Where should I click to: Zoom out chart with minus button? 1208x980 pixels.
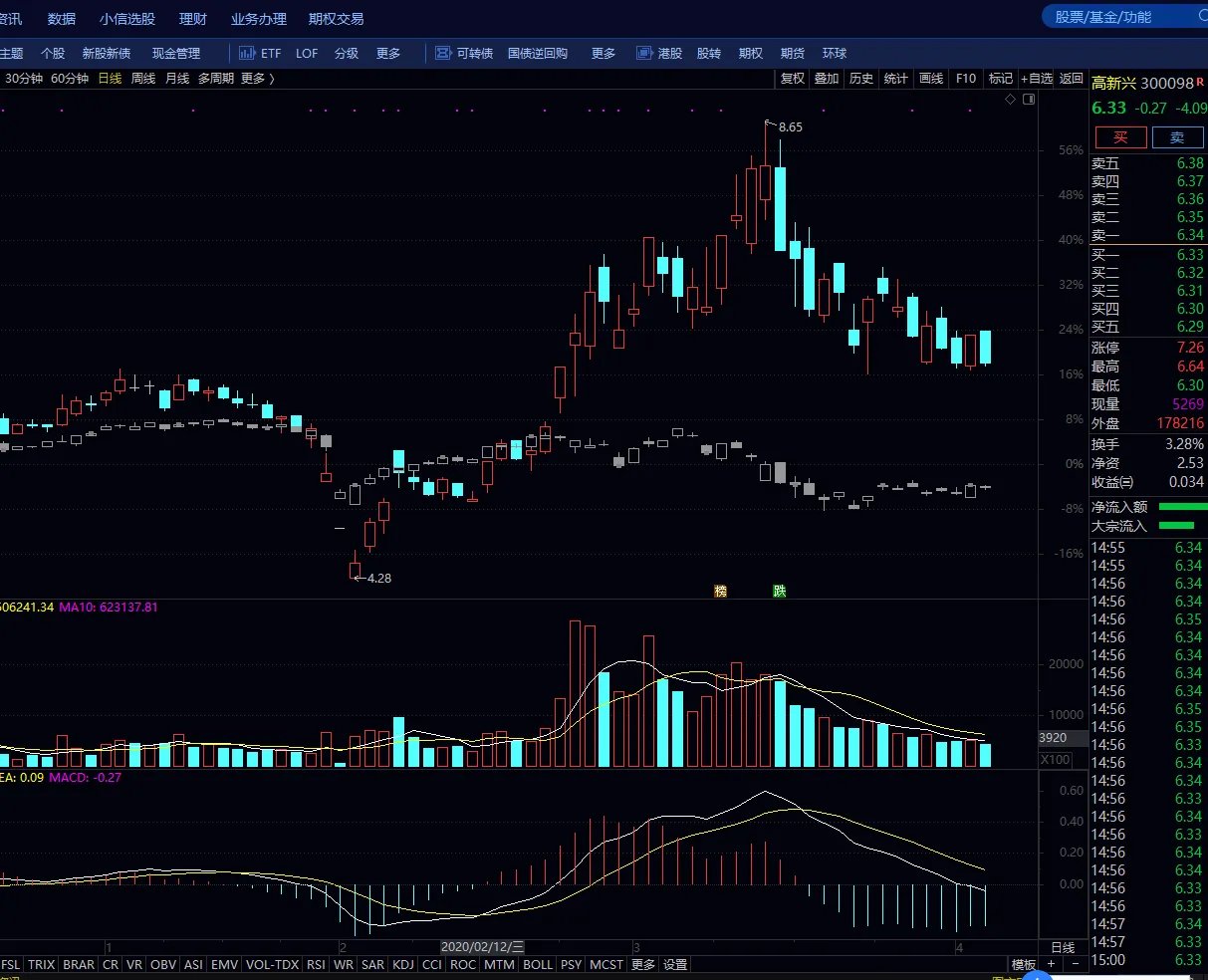(x=1076, y=964)
